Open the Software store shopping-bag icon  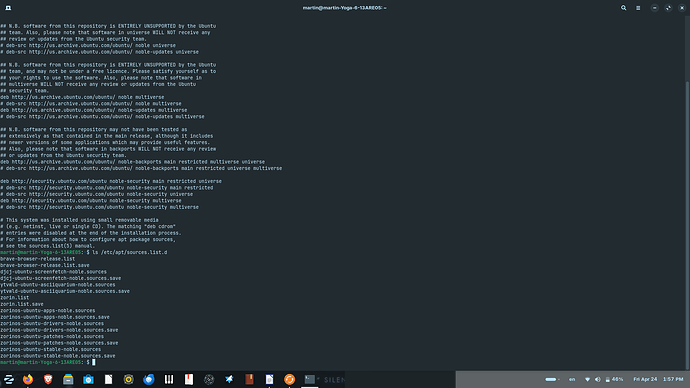pyautogui.click(x=88, y=379)
